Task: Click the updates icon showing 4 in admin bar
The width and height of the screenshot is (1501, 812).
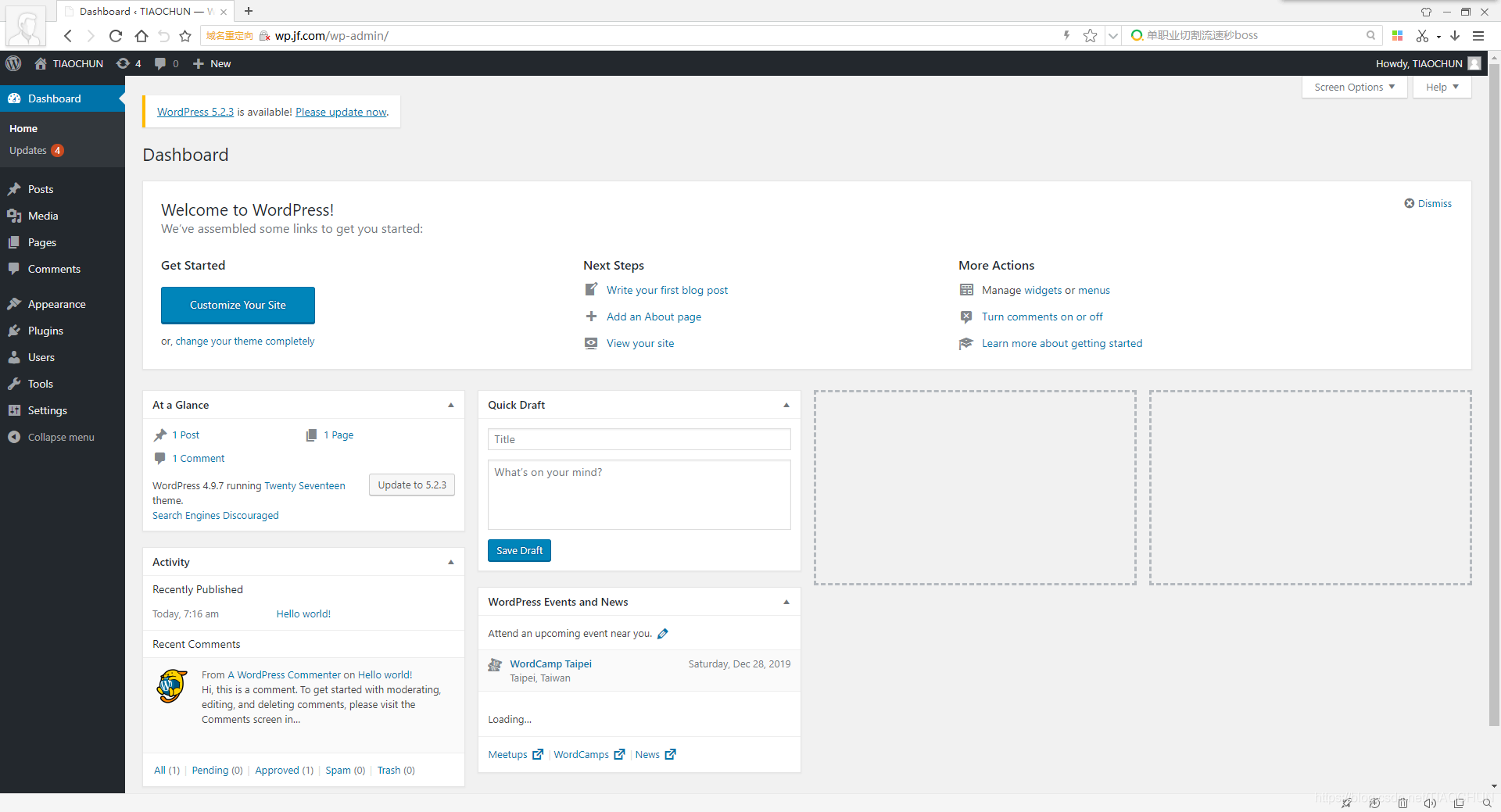Action: 129,63
